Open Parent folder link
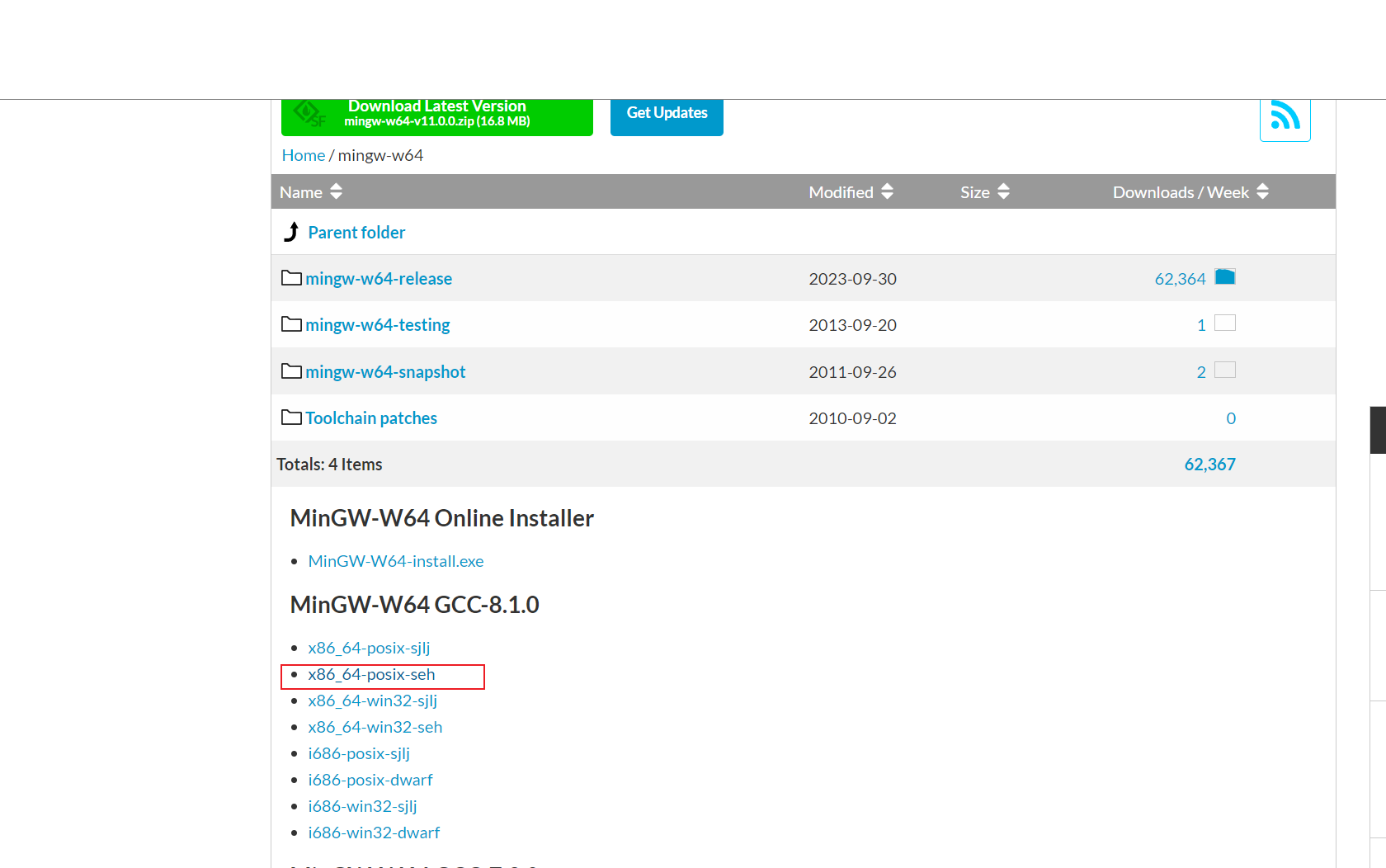1386x868 pixels. coord(356,233)
